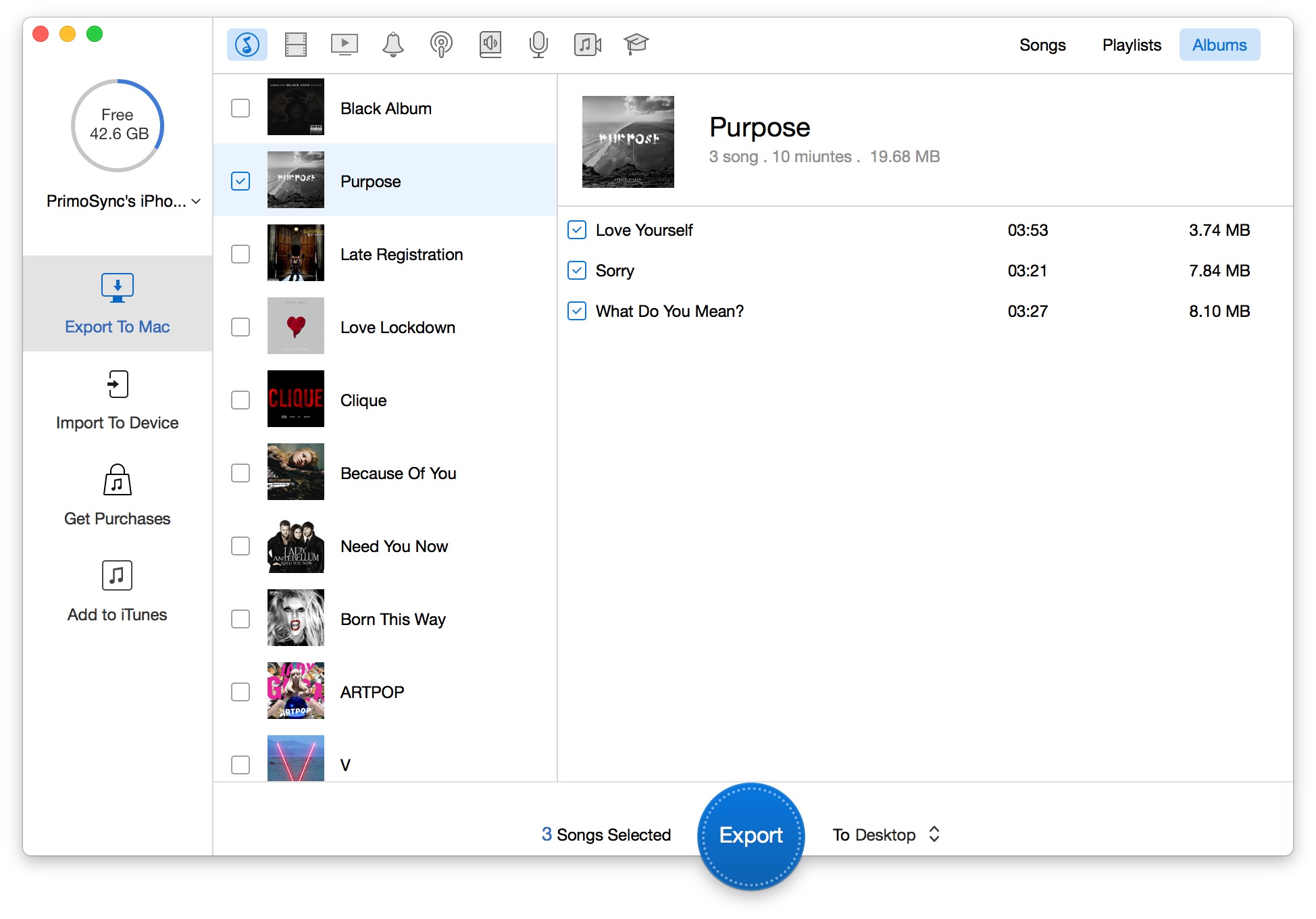Check the Love Lockdown checkbox
The width and height of the screenshot is (1316, 919).
[x=241, y=327]
